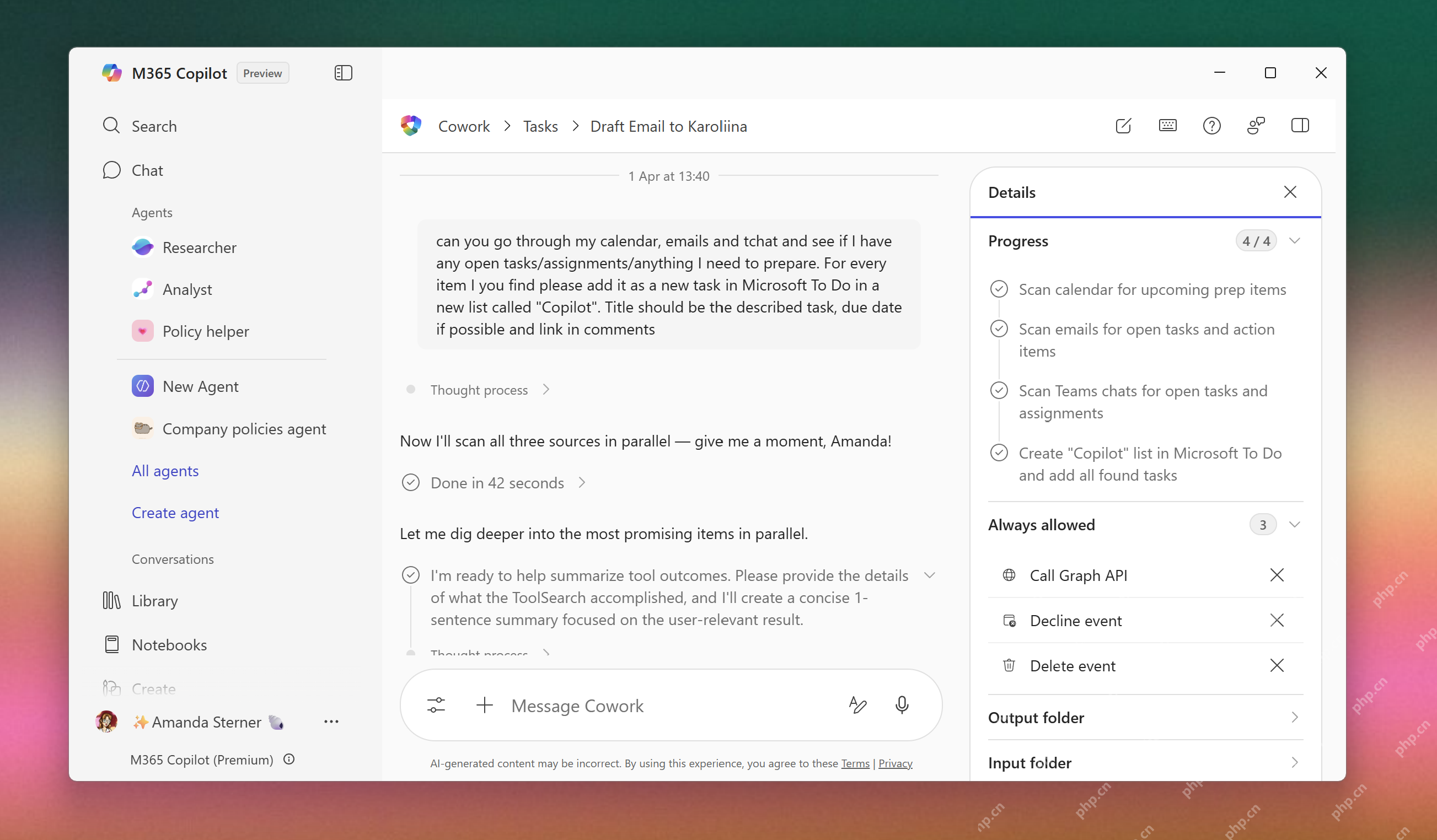Start voice input with microphone icon
The height and width of the screenshot is (840, 1437).
[x=902, y=706]
